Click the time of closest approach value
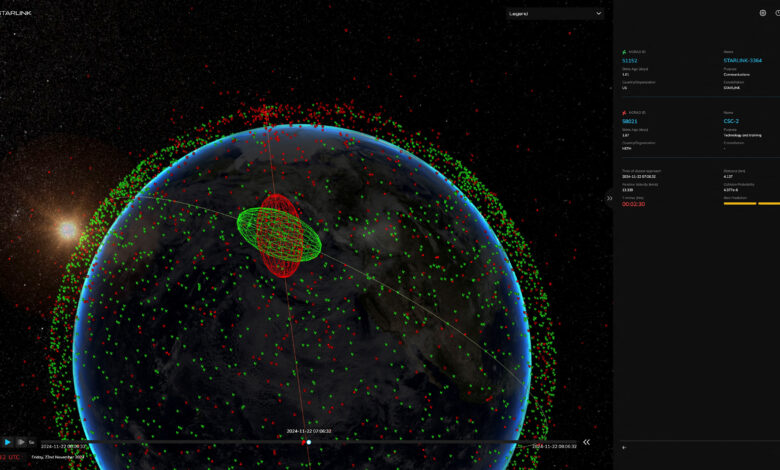This screenshot has height=470, width=780. point(639,177)
